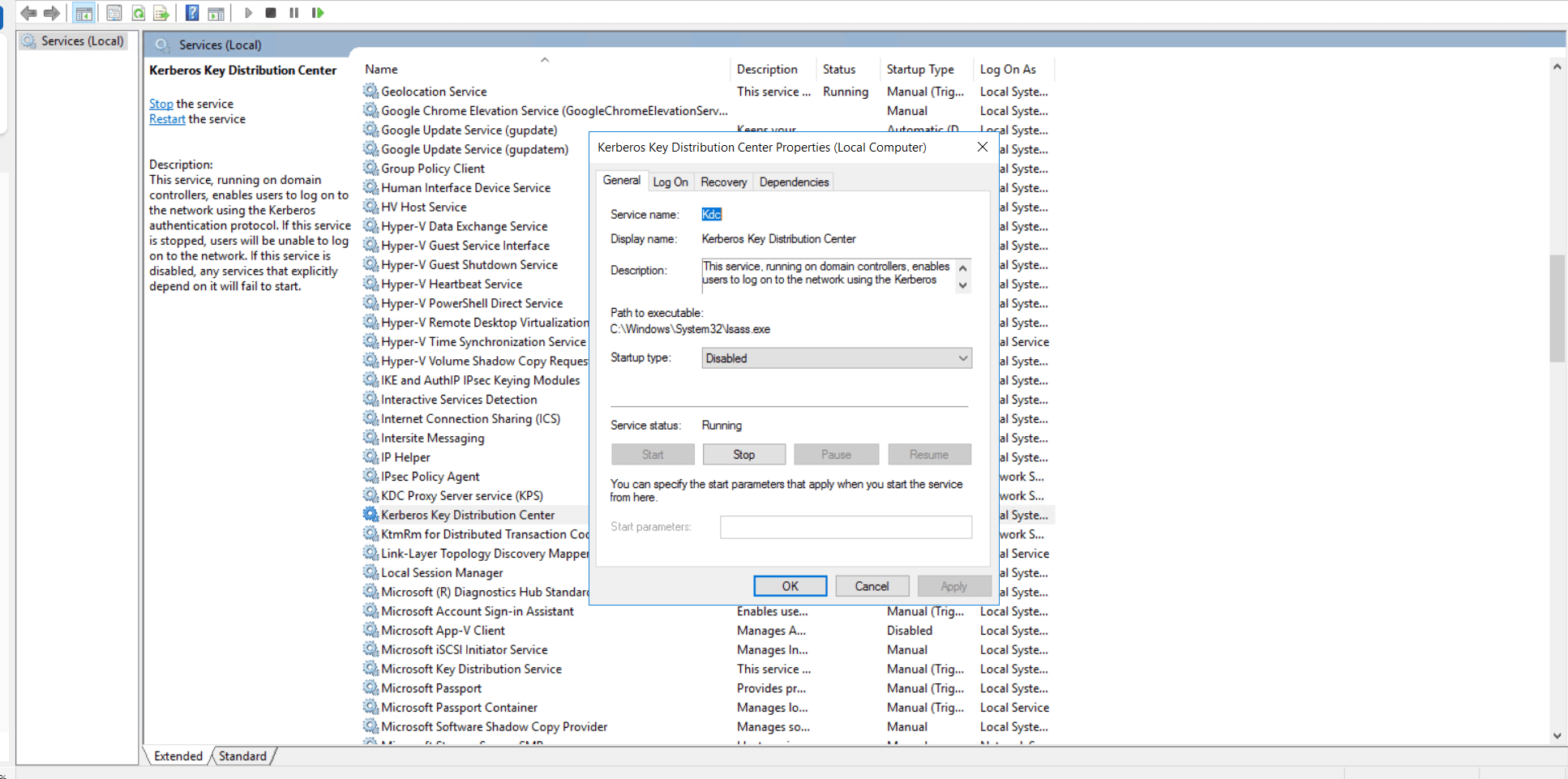Toggle the Show/Hide Console Tree toolbar icon
1568x779 pixels.
84,12
